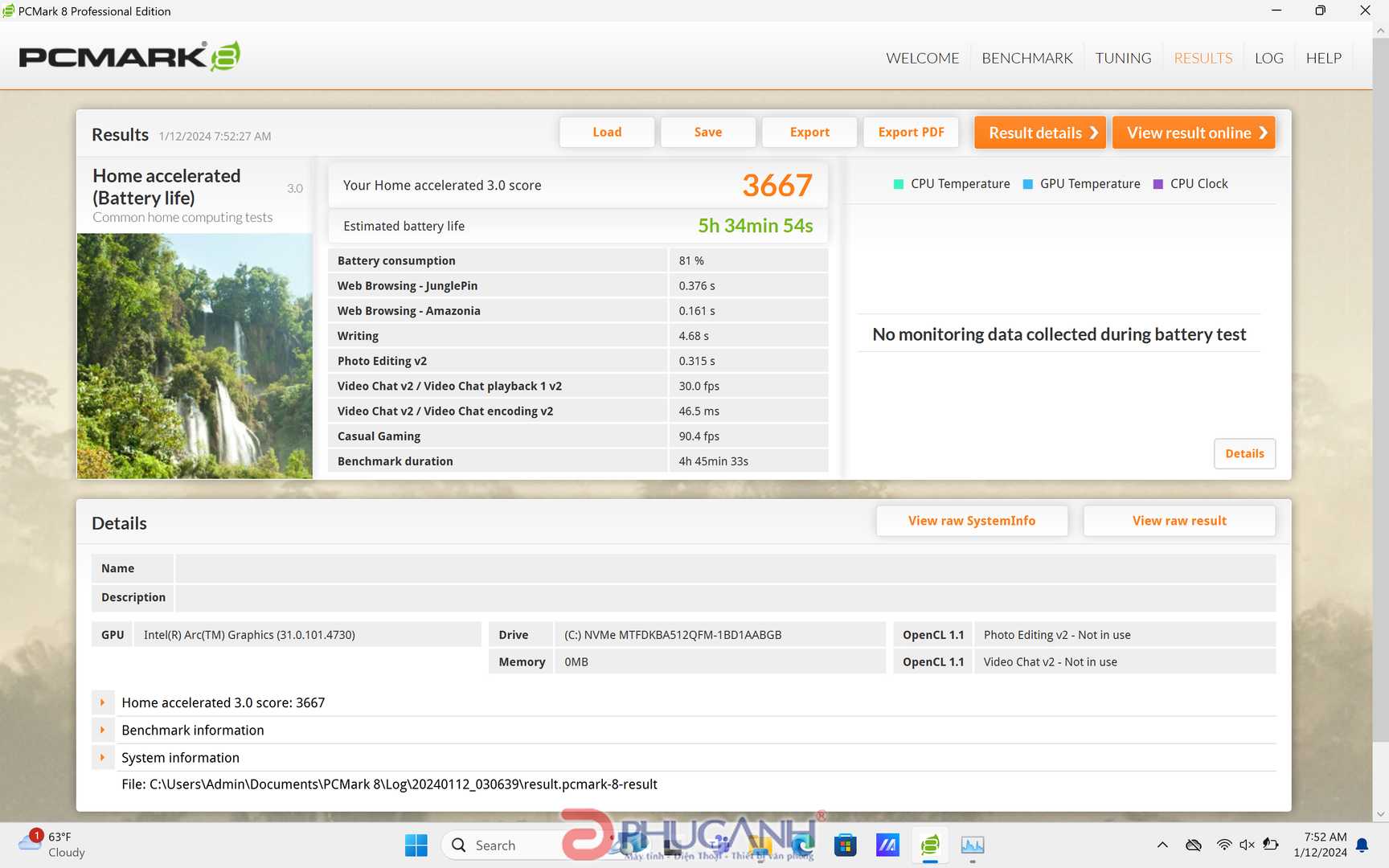
Task: Click the cloud sync tray icon
Action: click(x=1194, y=845)
